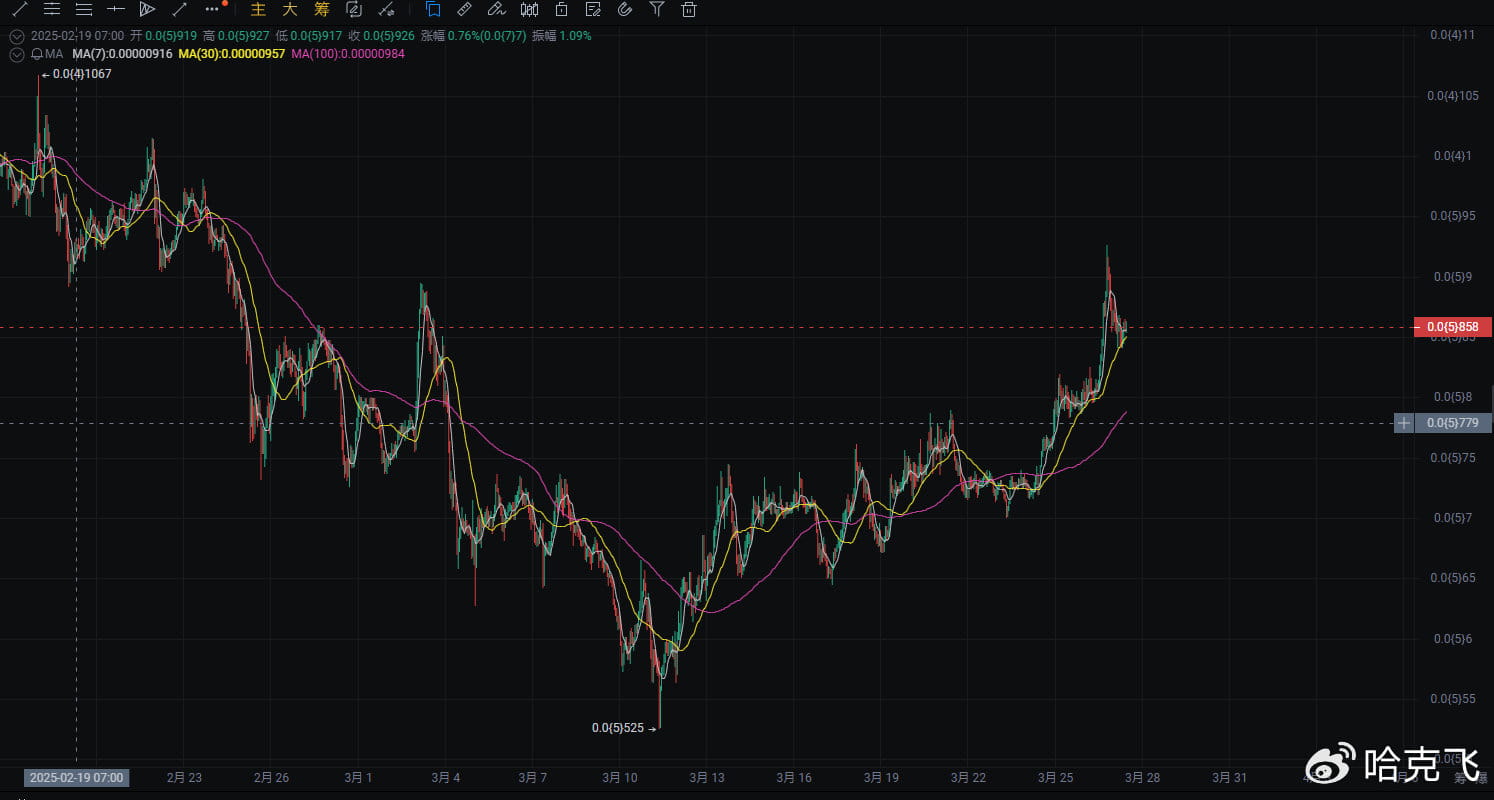The height and width of the screenshot is (800, 1494).
Task: Collapse the MA indicator row chevron
Action: pos(16,54)
